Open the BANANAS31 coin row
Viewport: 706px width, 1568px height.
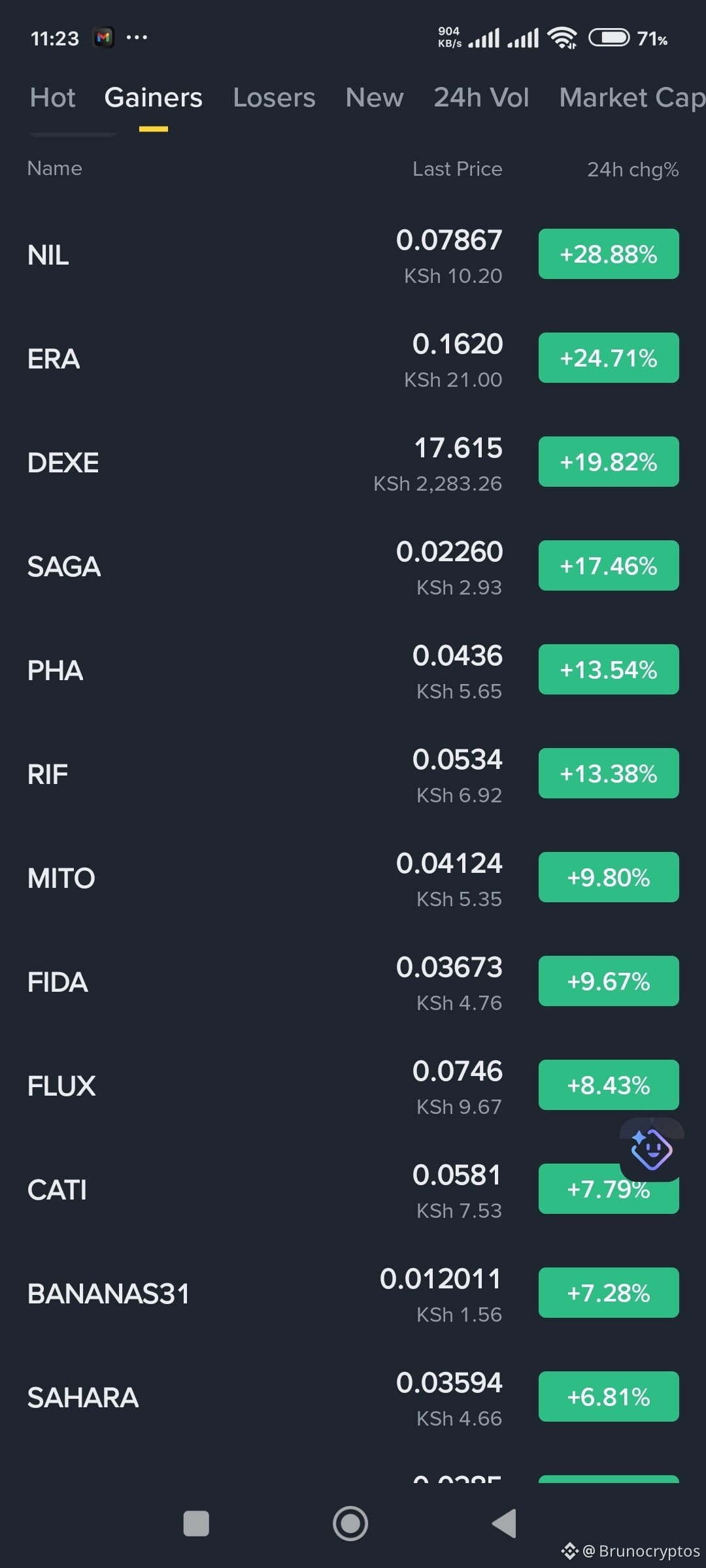pos(353,1293)
